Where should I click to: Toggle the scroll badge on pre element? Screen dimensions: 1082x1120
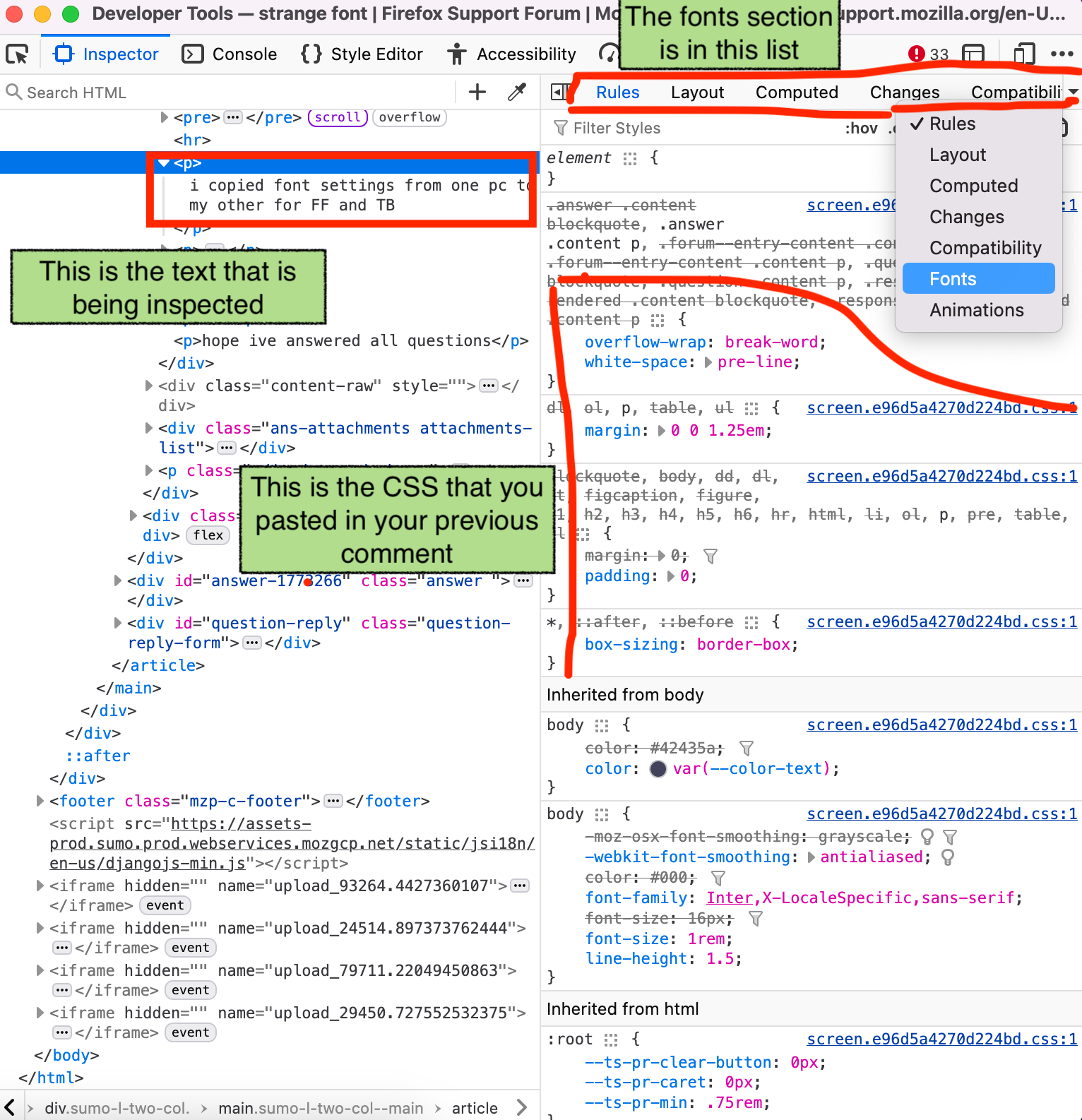click(338, 117)
